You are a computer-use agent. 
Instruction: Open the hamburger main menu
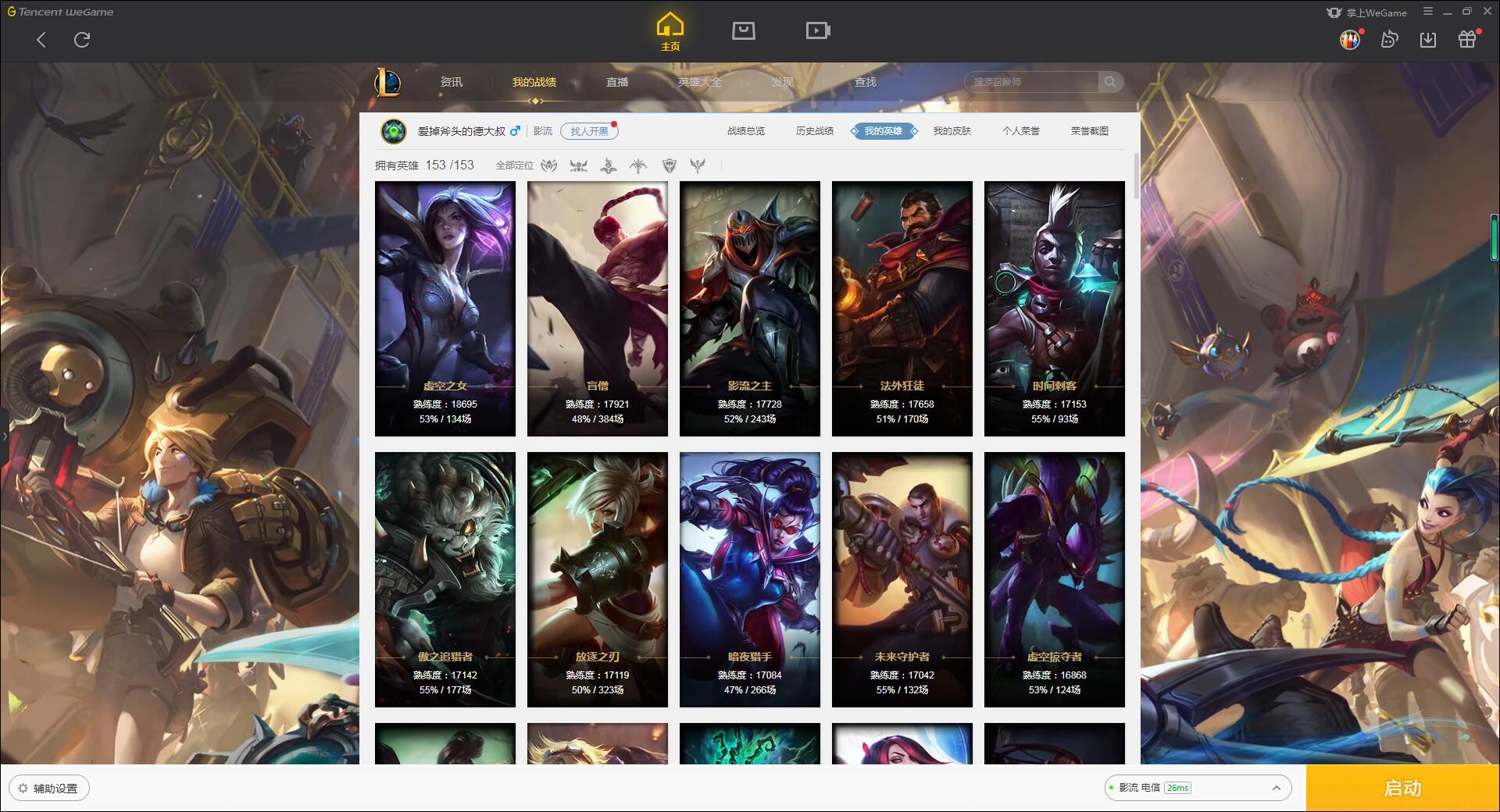point(1428,12)
